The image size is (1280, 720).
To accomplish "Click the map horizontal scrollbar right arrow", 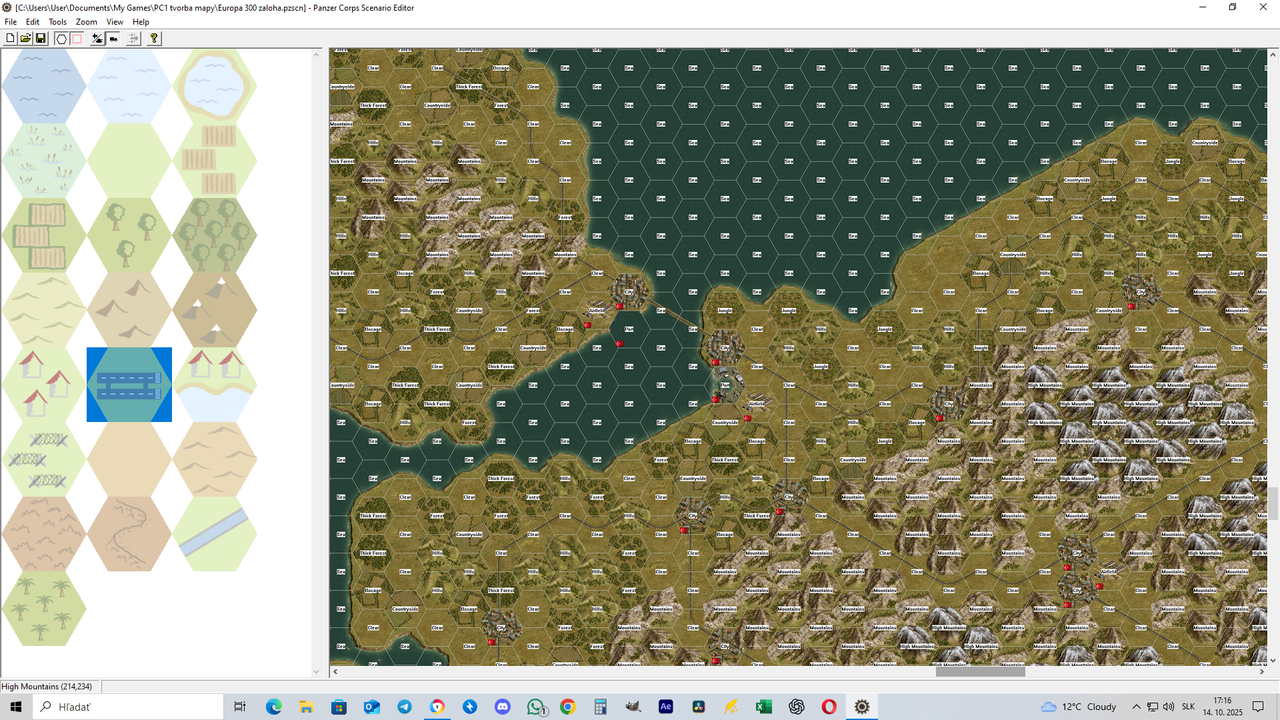I will point(1262,671).
